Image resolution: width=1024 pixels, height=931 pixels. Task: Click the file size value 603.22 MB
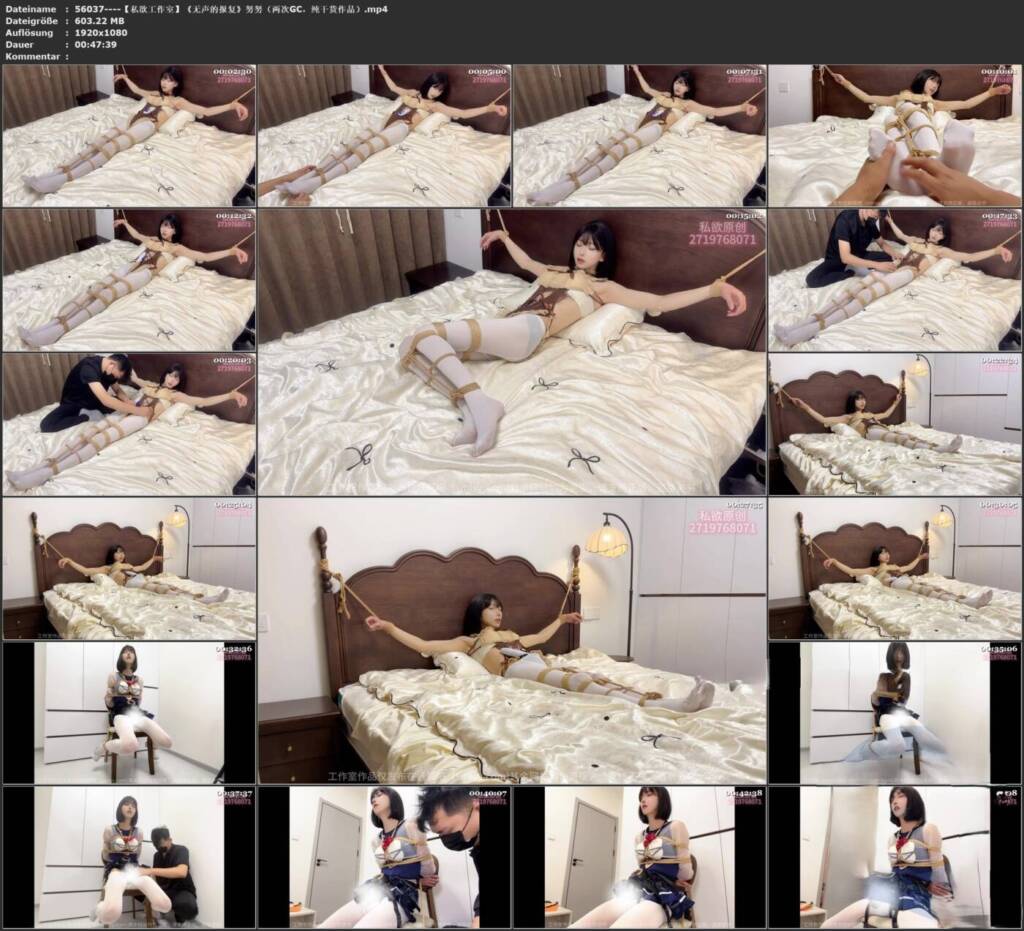(x=100, y=21)
